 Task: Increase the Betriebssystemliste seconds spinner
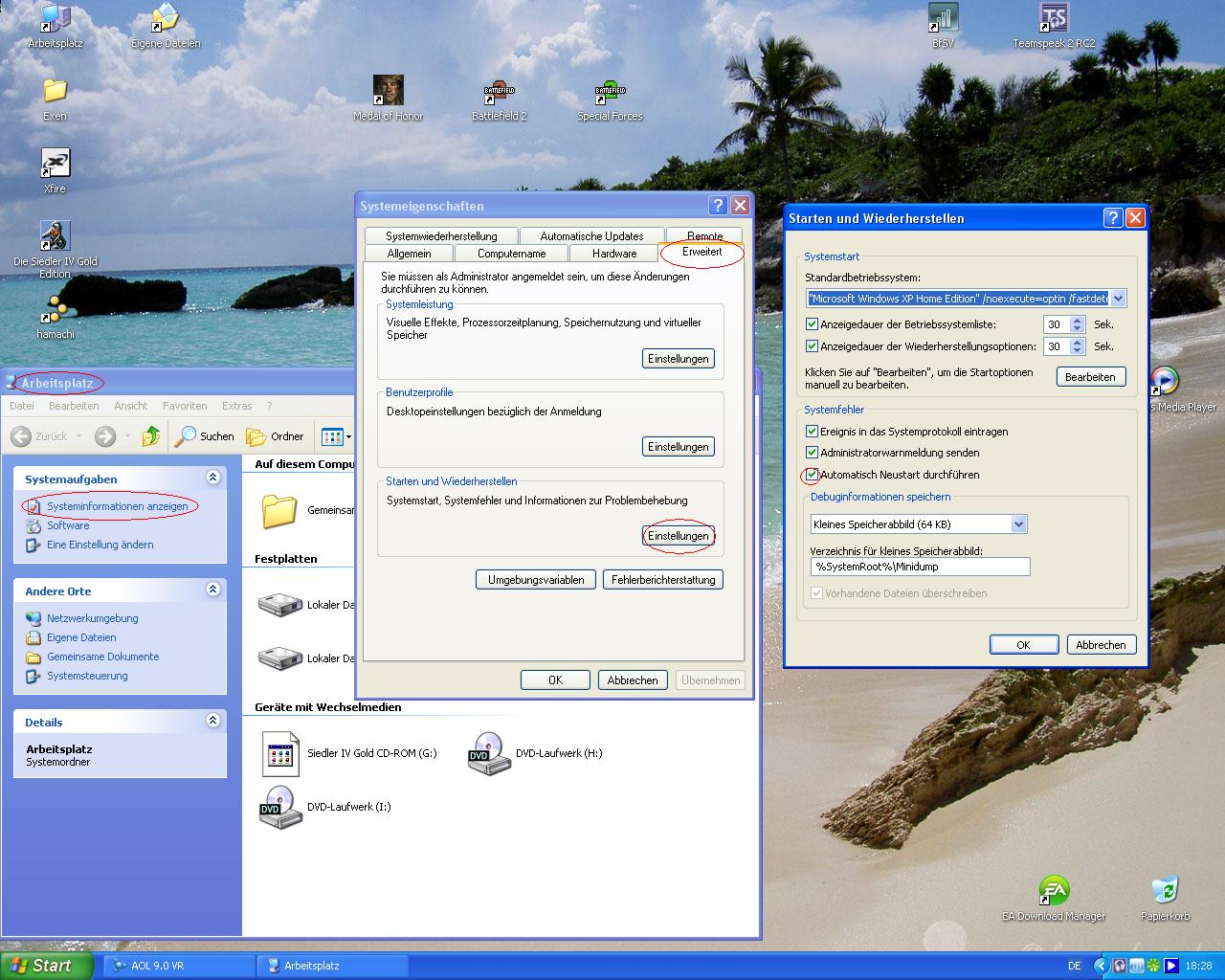[1078, 321]
